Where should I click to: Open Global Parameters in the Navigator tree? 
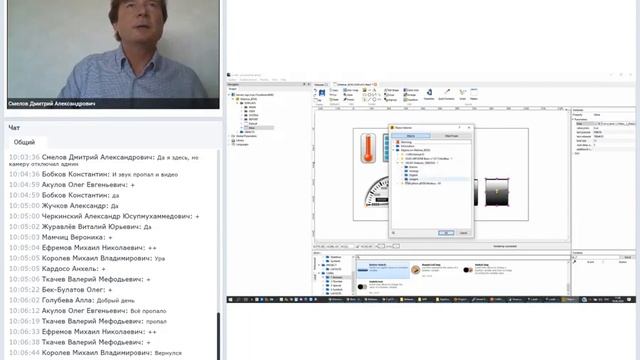point(245,136)
